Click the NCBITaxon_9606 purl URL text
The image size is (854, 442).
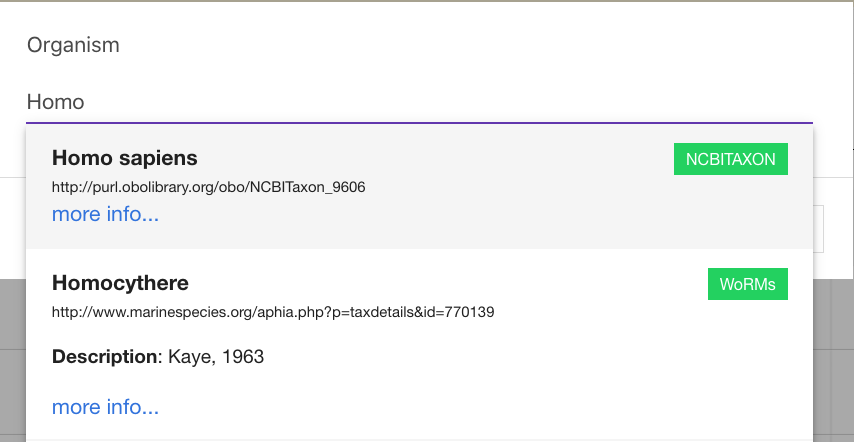pos(209,187)
